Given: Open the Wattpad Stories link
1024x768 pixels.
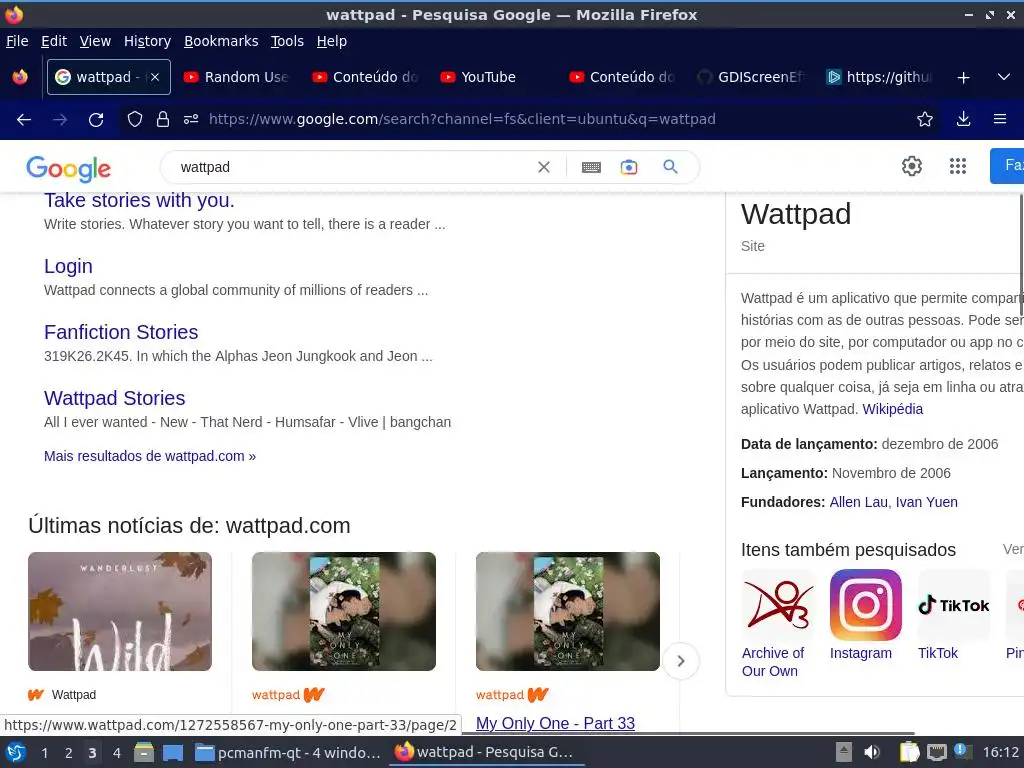Looking at the screenshot, I should click(x=114, y=398).
